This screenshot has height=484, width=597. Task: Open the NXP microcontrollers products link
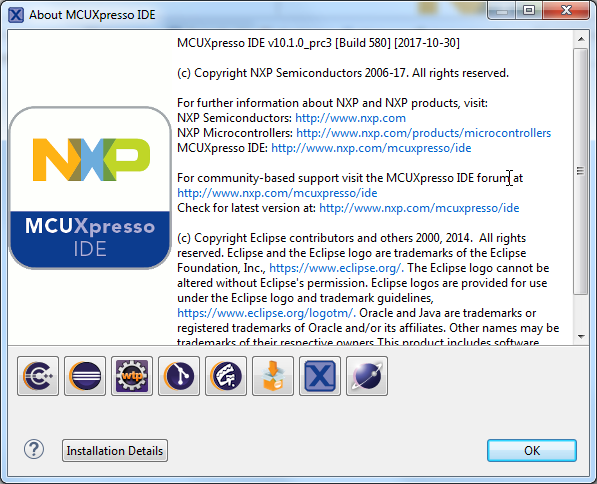coord(423,133)
